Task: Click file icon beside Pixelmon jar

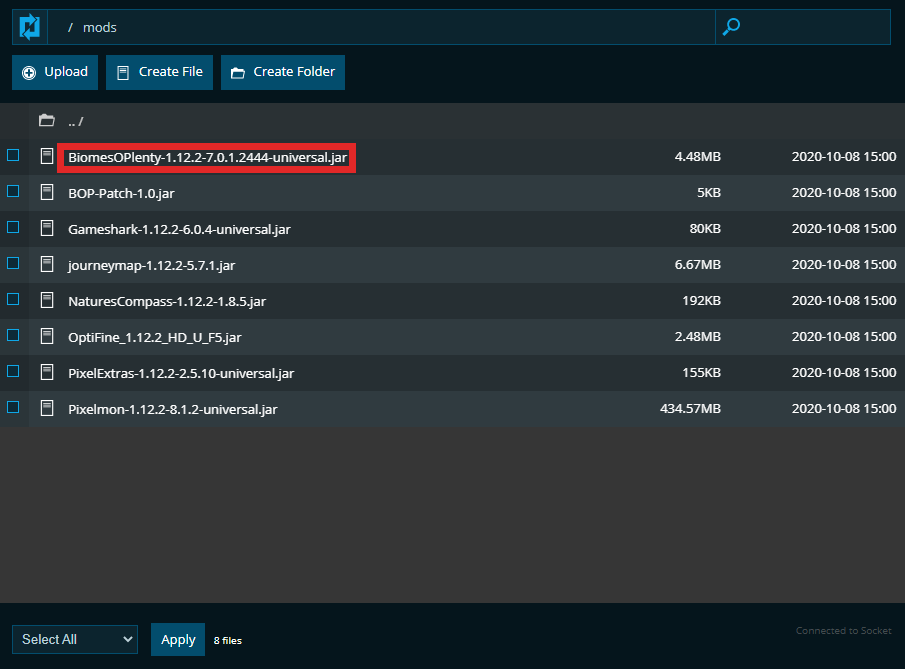Action: click(47, 409)
